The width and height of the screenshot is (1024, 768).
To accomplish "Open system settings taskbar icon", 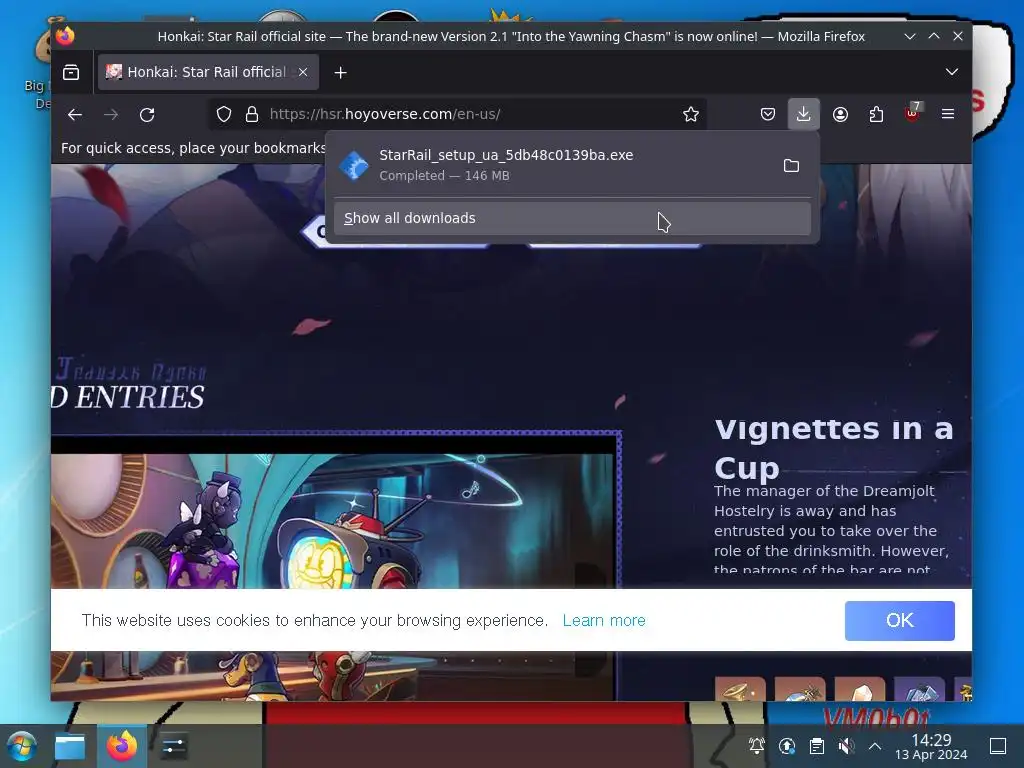I will pos(174,746).
